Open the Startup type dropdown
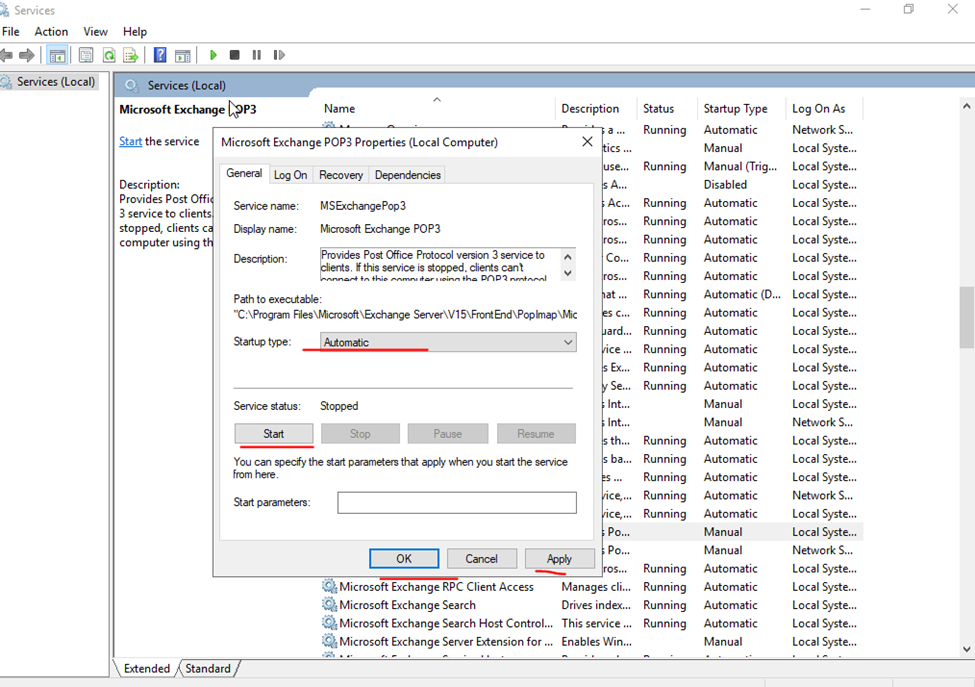This screenshot has height=687, width=975. pyautogui.click(x=448, y=342)
